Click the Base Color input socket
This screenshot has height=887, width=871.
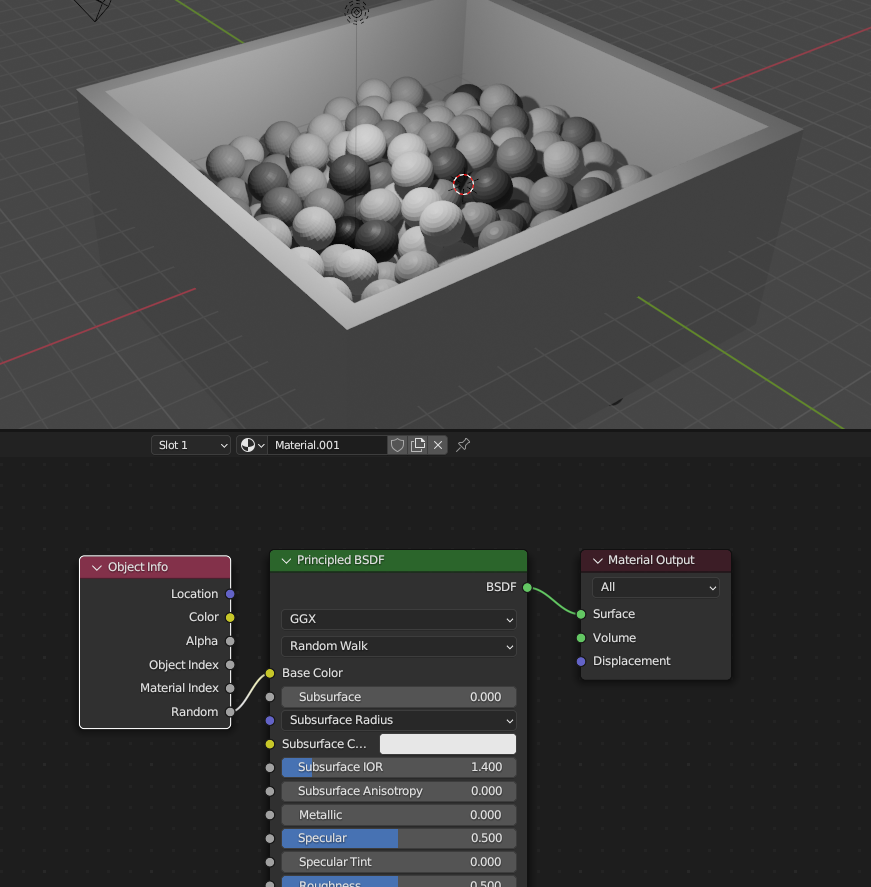pyautogui.click(x=270, y=673)
